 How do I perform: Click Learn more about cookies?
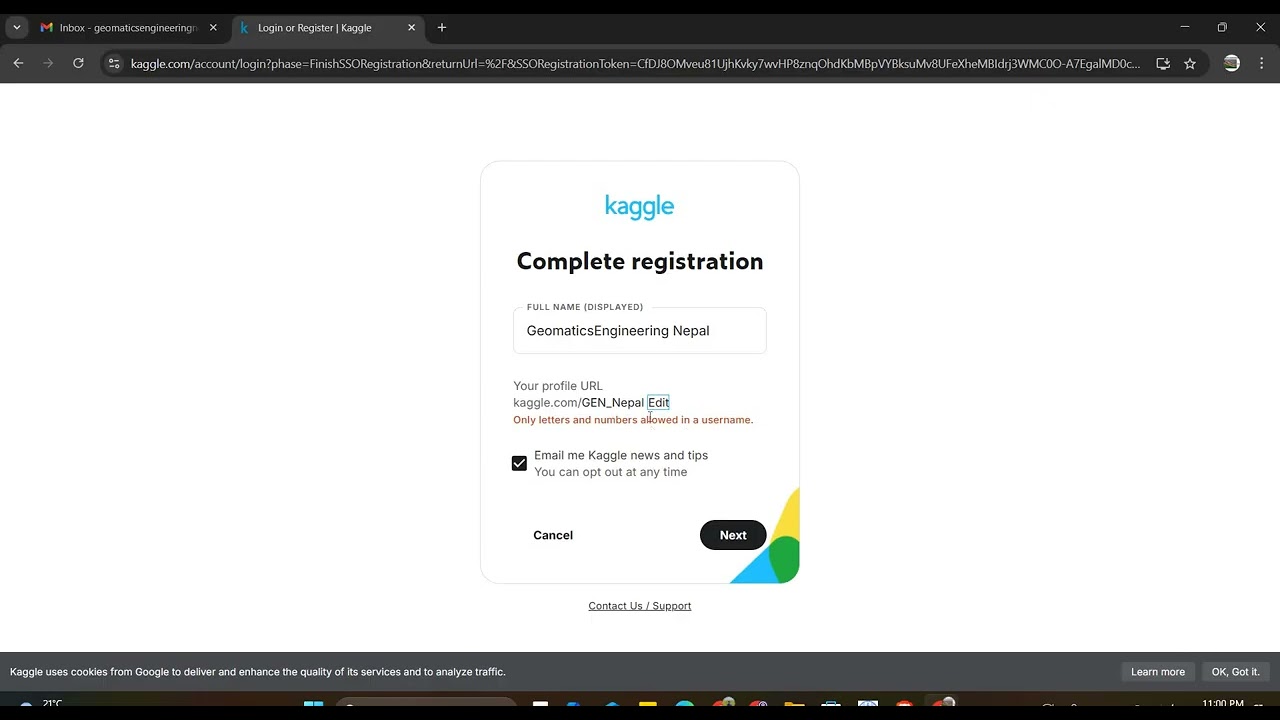(x=1158, y=672)
